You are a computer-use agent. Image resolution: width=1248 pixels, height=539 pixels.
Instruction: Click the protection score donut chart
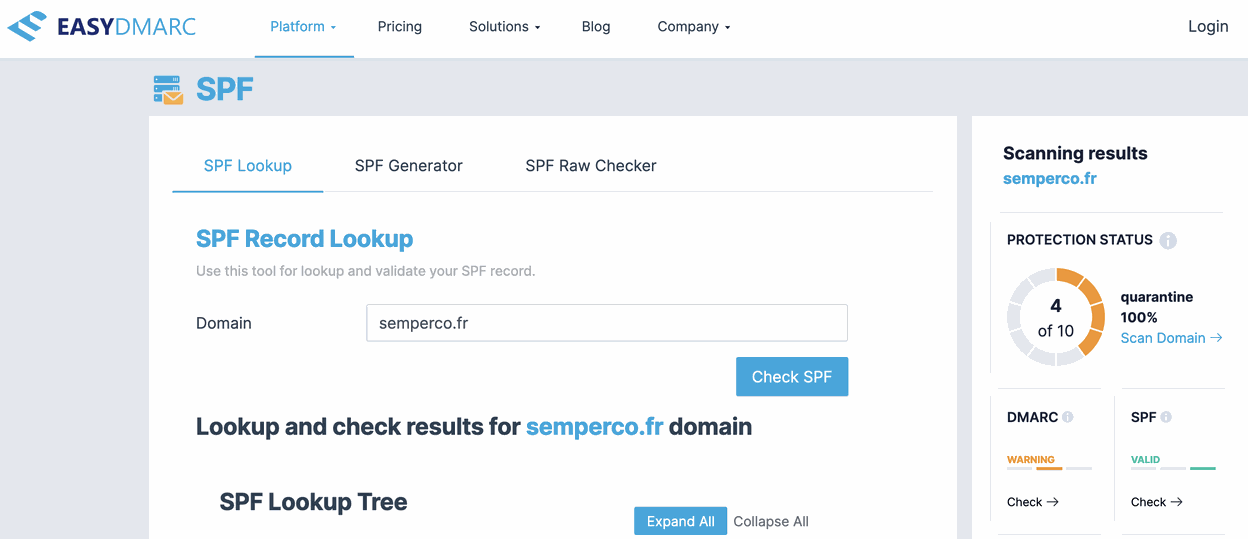click(1055, 317)
